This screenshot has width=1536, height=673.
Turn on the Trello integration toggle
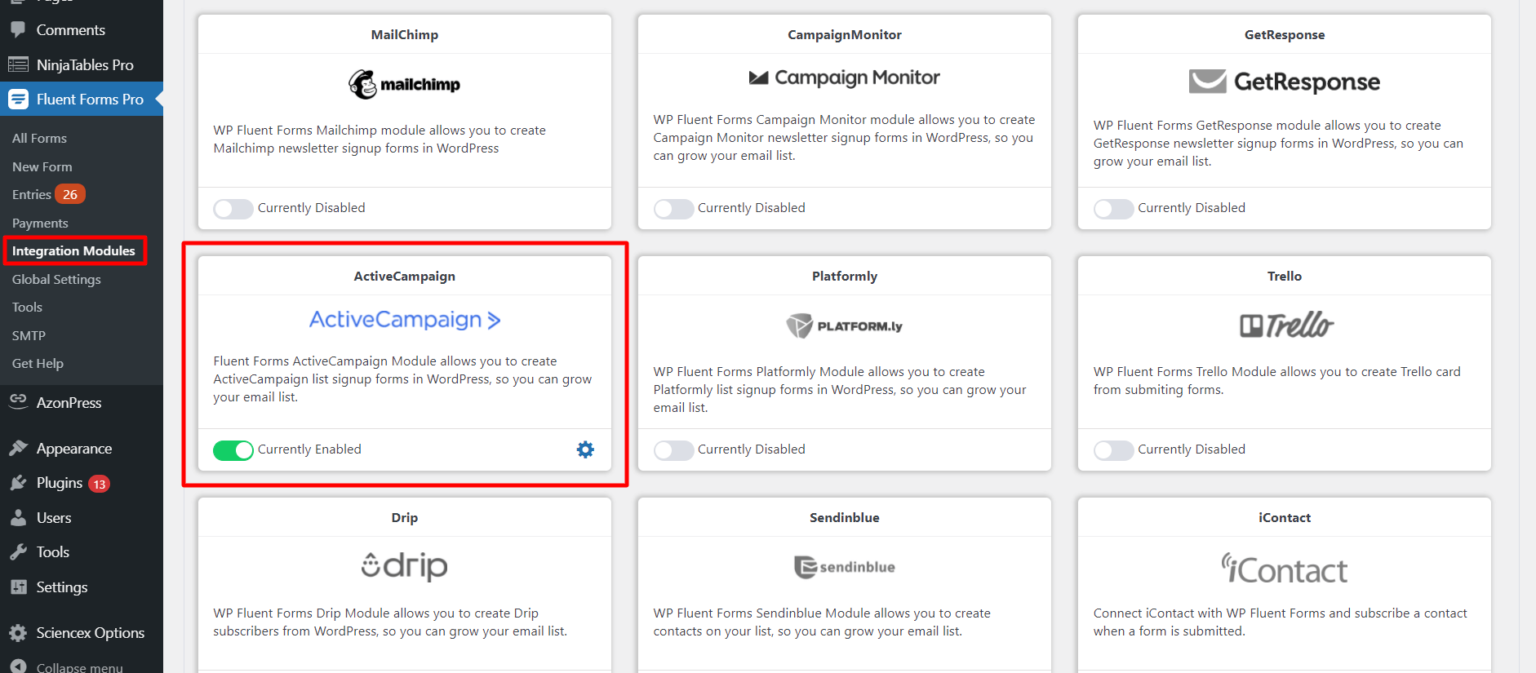(x=1113, y=450)
